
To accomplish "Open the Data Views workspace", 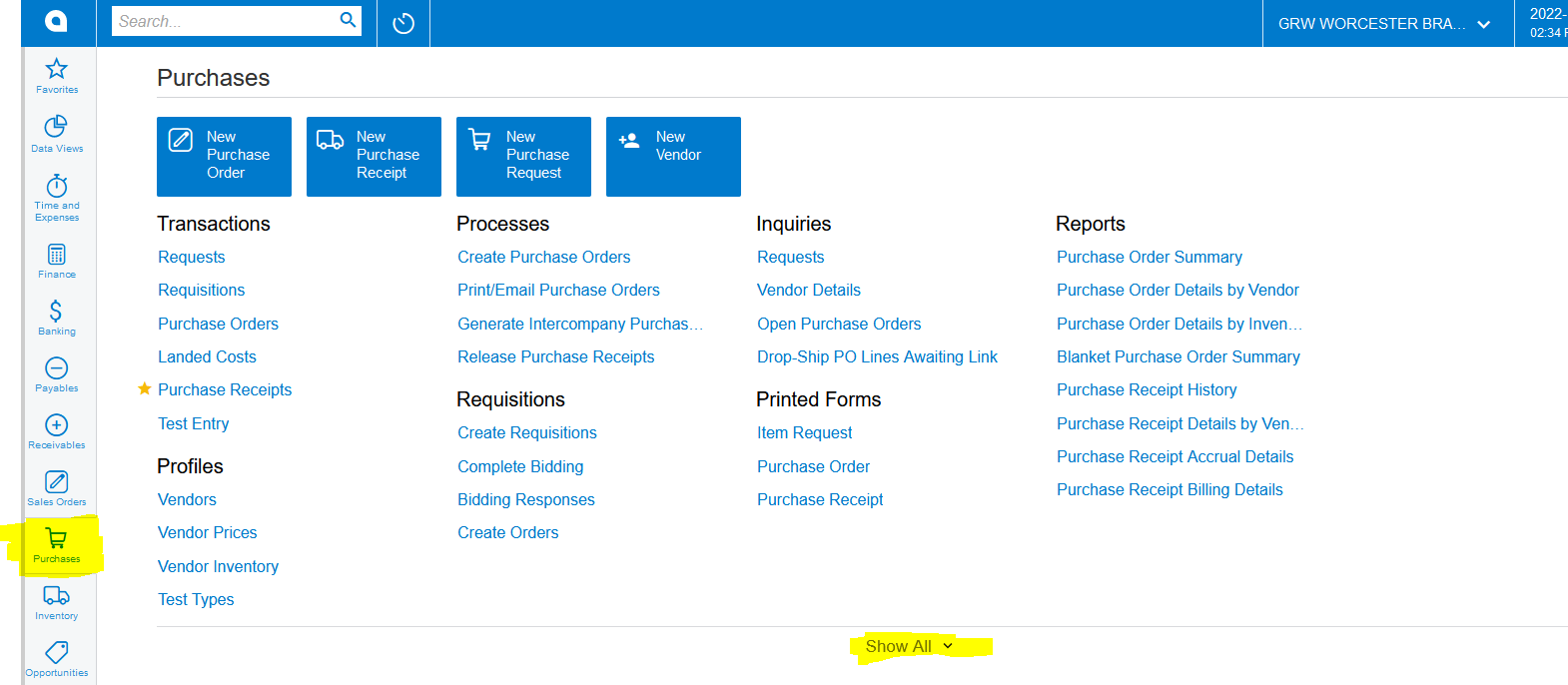I will (57, 134).
